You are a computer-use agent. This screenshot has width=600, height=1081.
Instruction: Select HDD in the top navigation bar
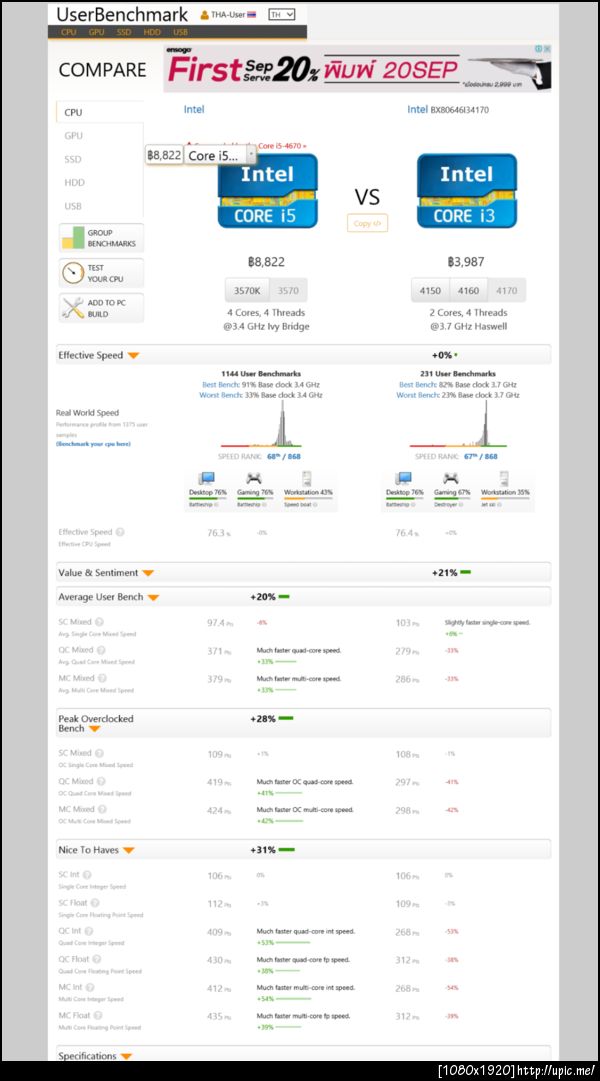(x=152, y=32)
